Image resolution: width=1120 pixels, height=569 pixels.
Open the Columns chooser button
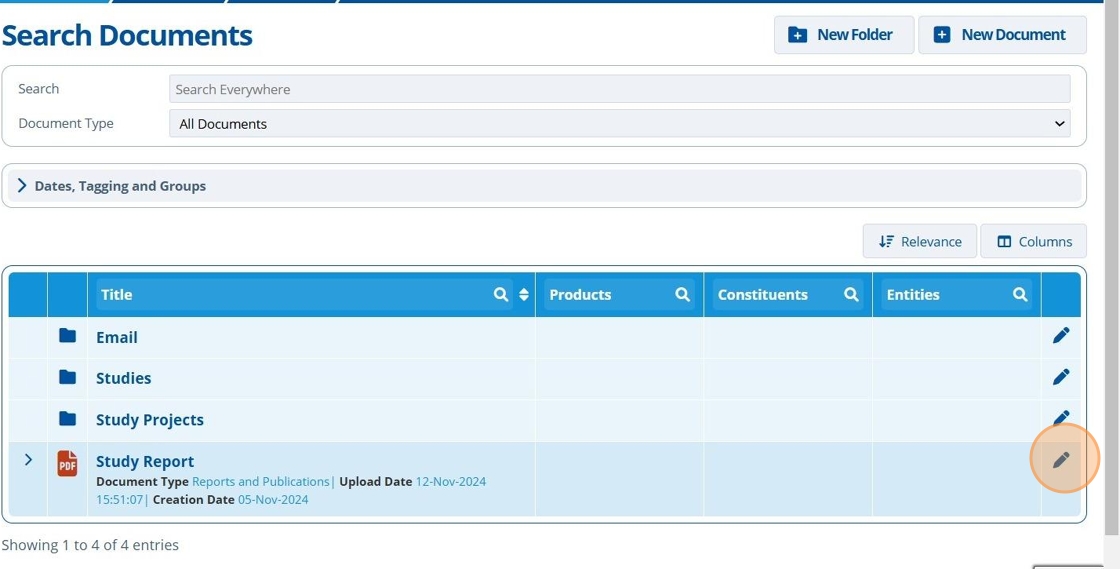pos(1034,241)
